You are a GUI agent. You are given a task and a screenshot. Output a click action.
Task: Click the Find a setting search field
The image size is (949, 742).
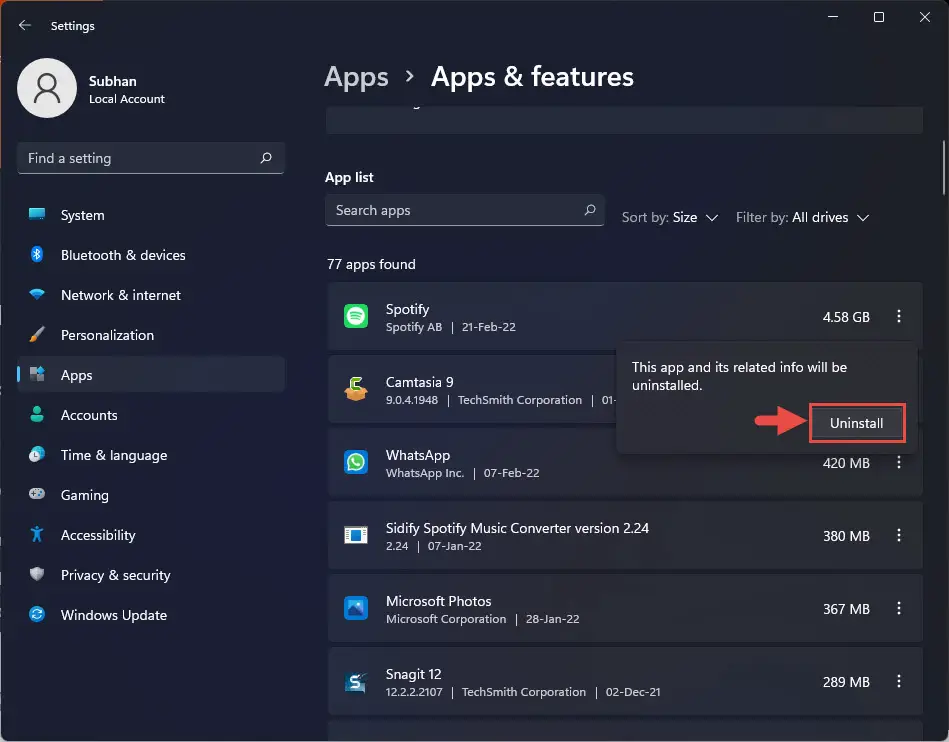point(151,158)
